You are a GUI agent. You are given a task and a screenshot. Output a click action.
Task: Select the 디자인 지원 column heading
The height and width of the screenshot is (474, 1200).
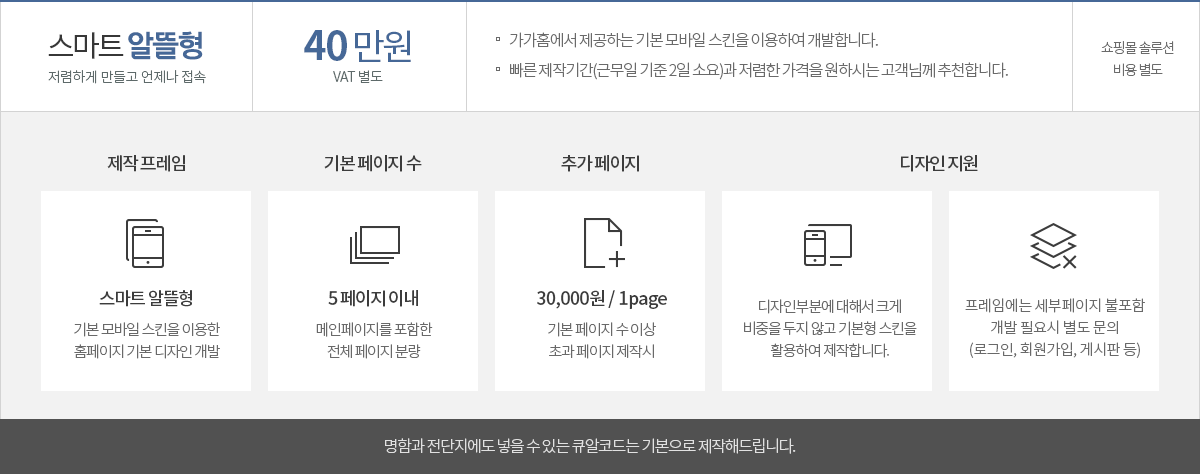(x=939, y=162)
